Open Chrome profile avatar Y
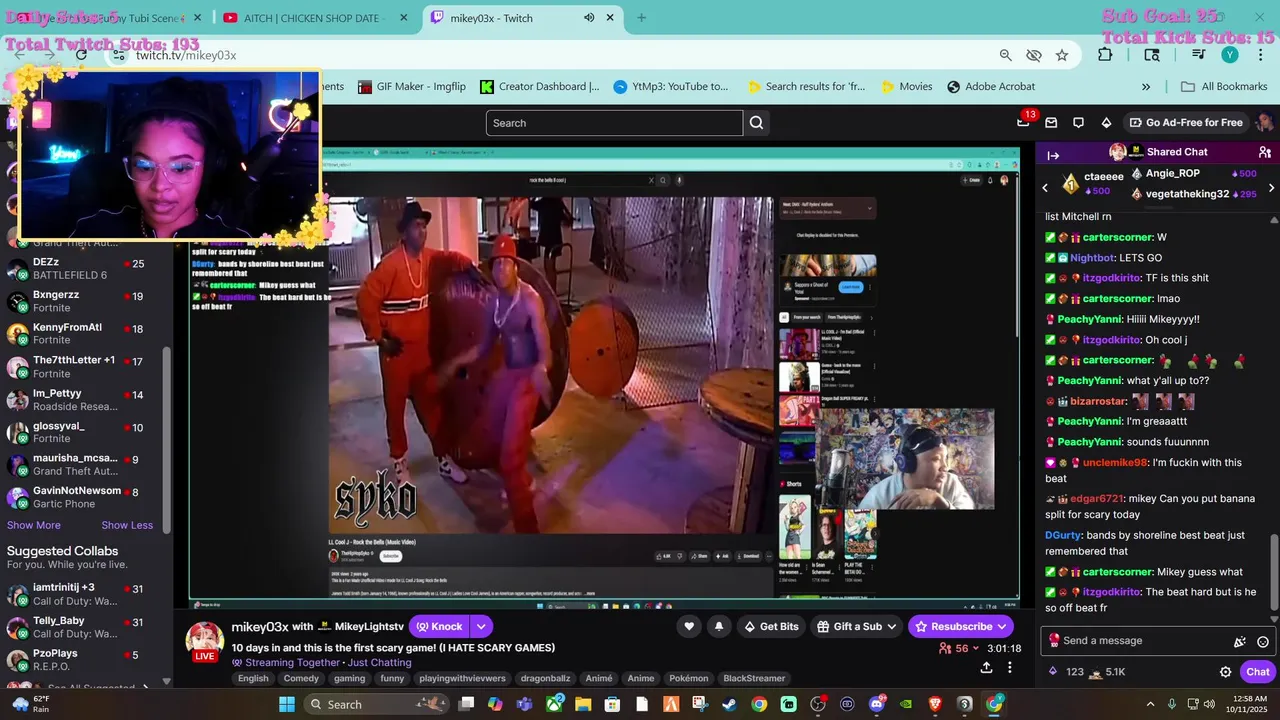The height and width of the screenshot is (720, 1280). tap(1230, 55)
